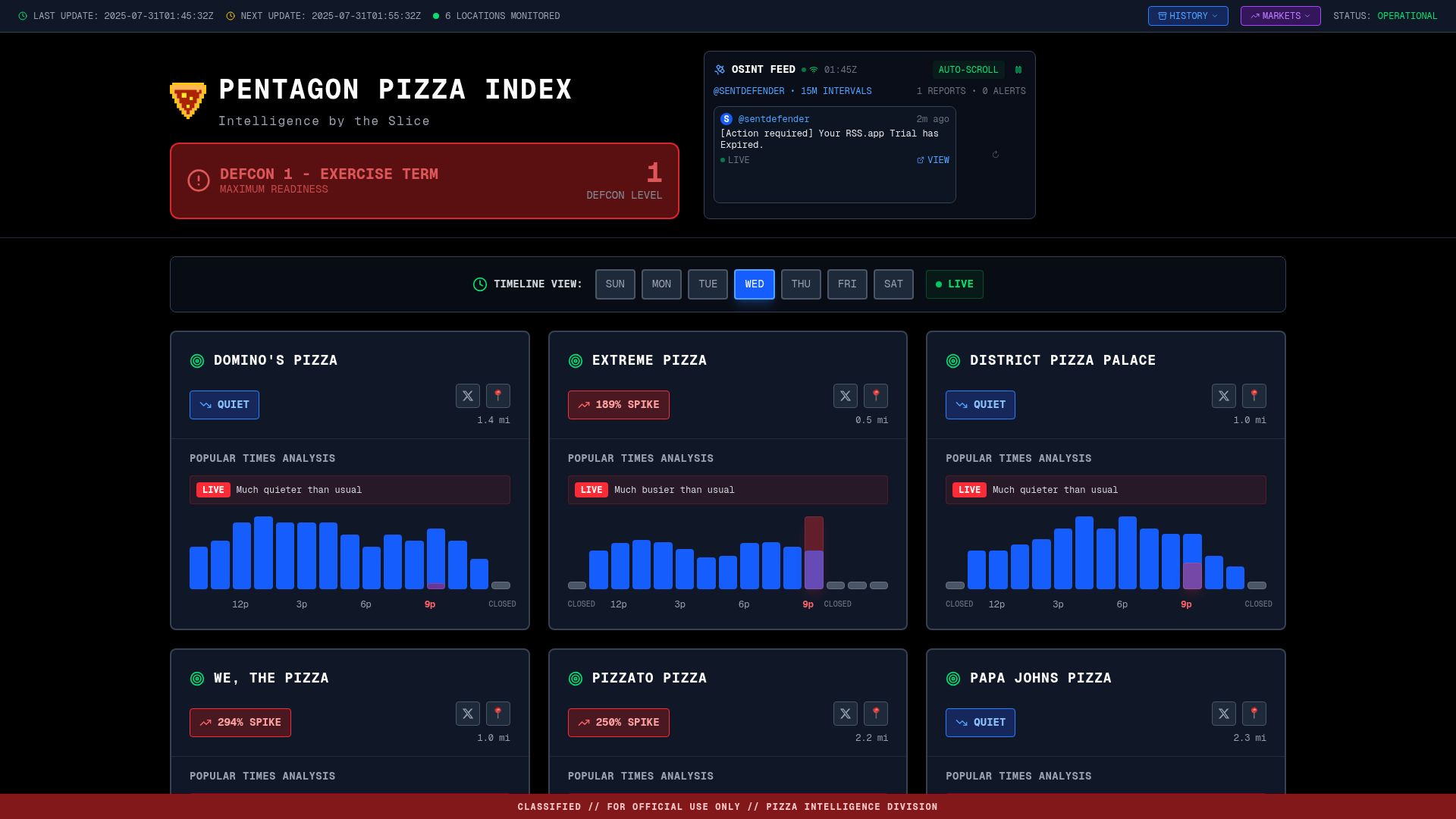Screen dimensions: 1456x819
Task: Open Pizzato Pizza map pin
Action: tap(876, 714)
